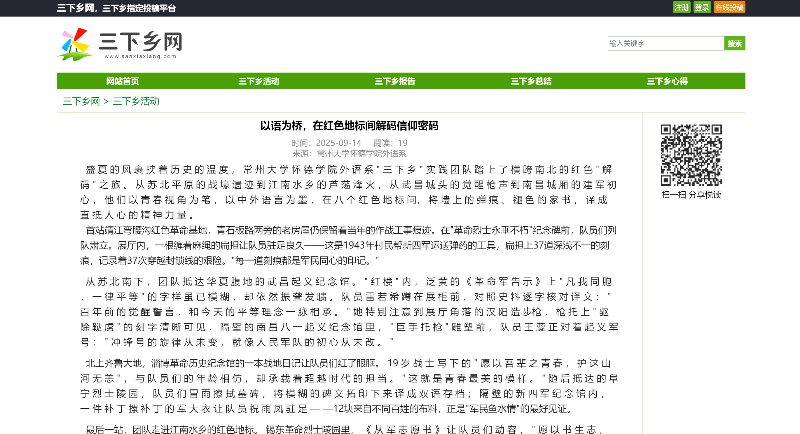Click the green 注册 register button
800x434 pixels.
681,7
